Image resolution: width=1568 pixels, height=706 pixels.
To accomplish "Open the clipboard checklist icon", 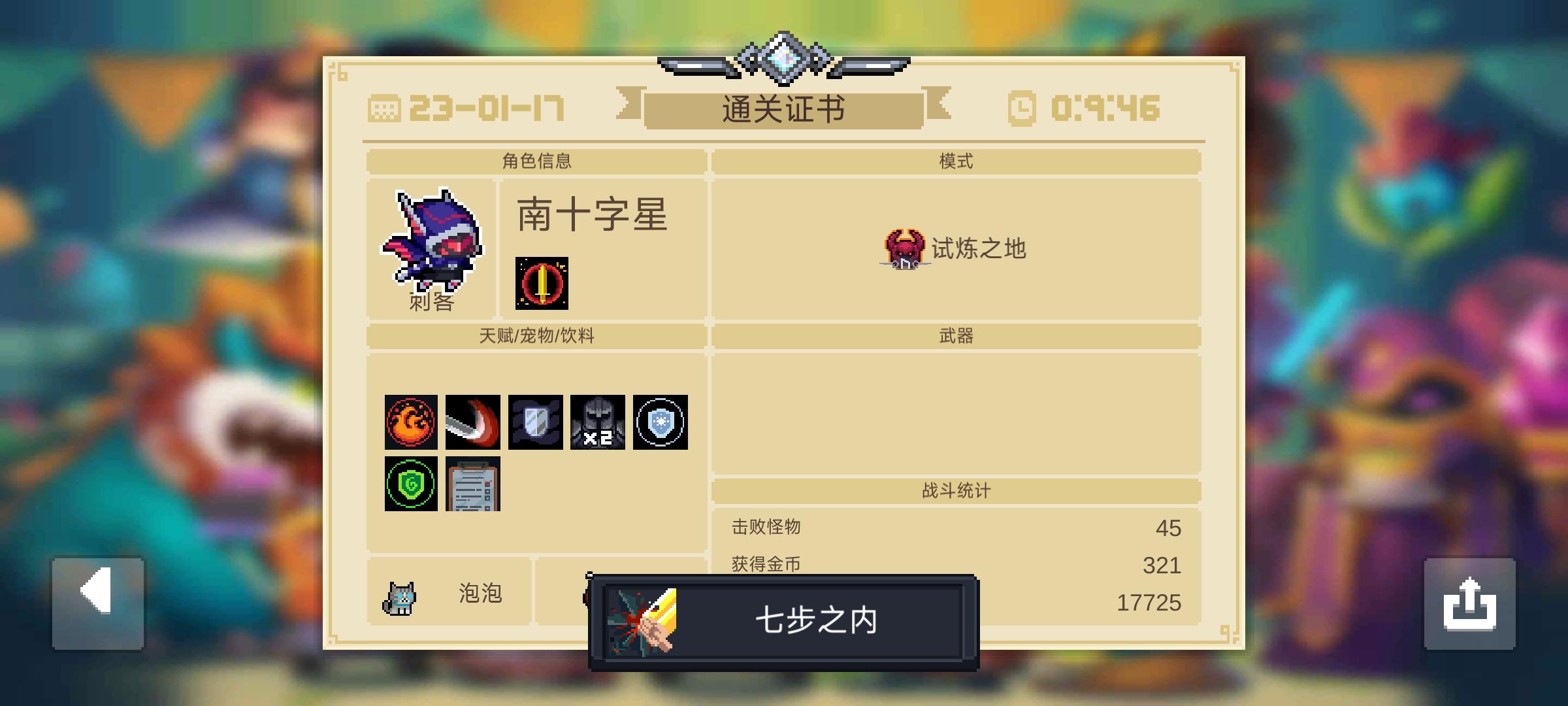I will 473,484.
